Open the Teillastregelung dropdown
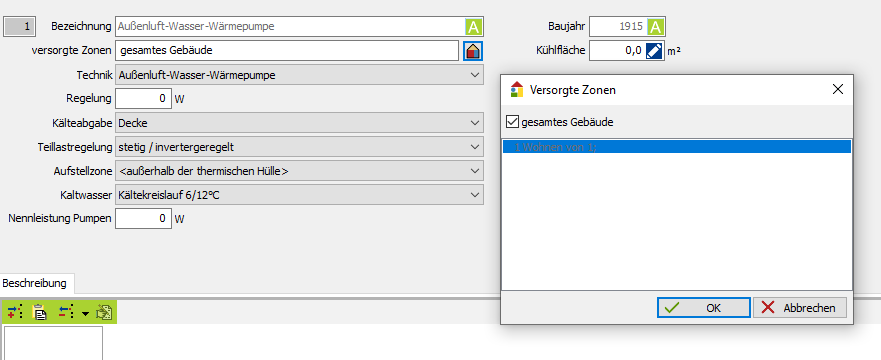Viewport: 881px width, 360px height. tap(299, 147)
